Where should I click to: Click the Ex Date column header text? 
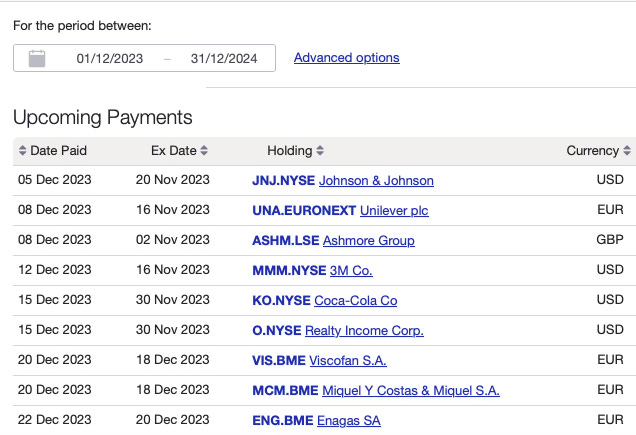pos(174,151)
